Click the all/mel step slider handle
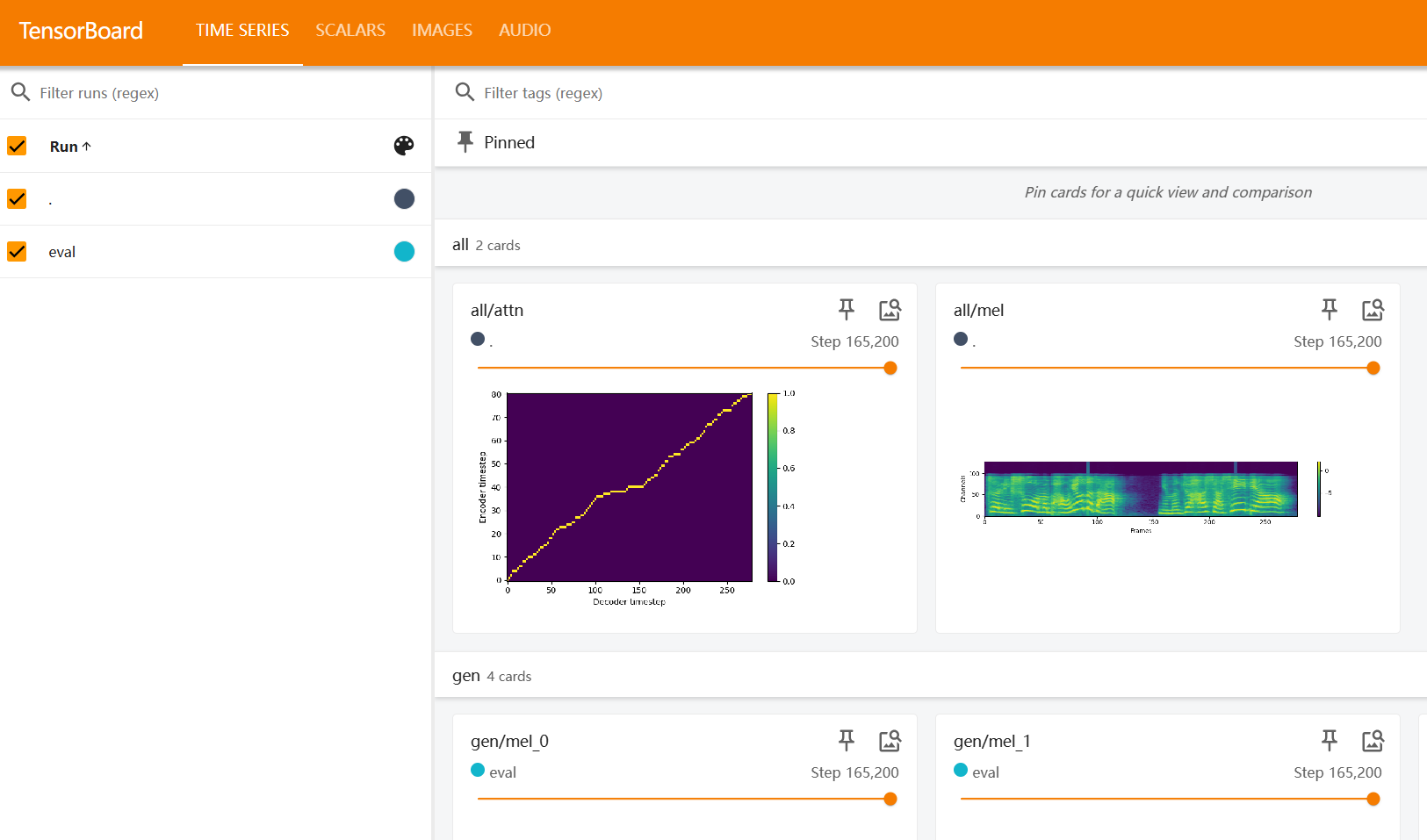 point(1373,368)
